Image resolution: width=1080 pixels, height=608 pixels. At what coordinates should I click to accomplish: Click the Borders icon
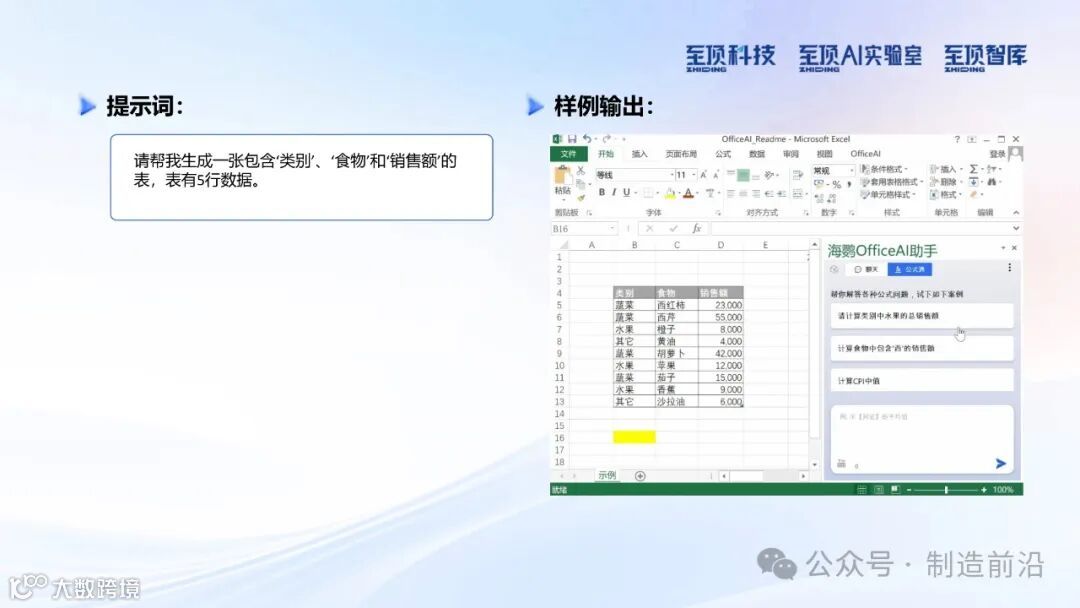647,193
